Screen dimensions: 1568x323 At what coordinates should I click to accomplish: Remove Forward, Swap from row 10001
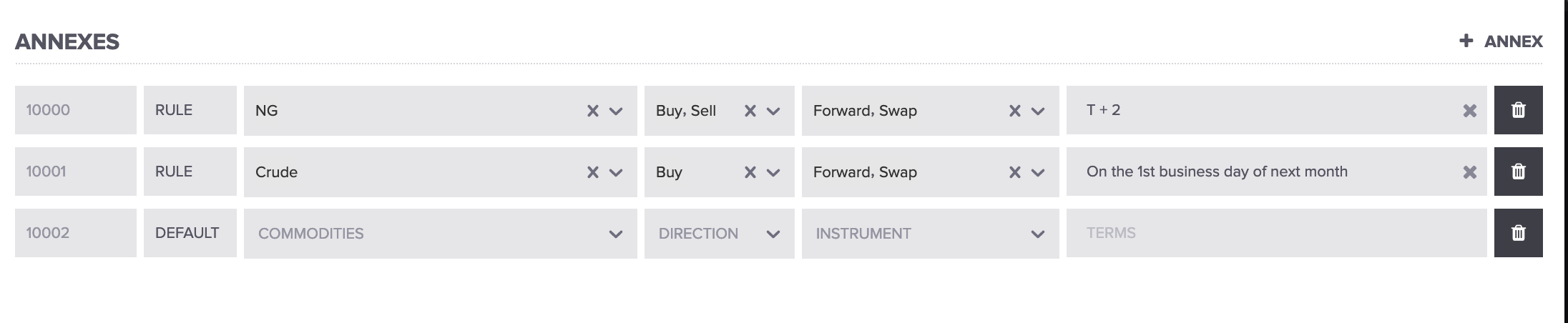pyautogui.click(x=1014, y=172)
